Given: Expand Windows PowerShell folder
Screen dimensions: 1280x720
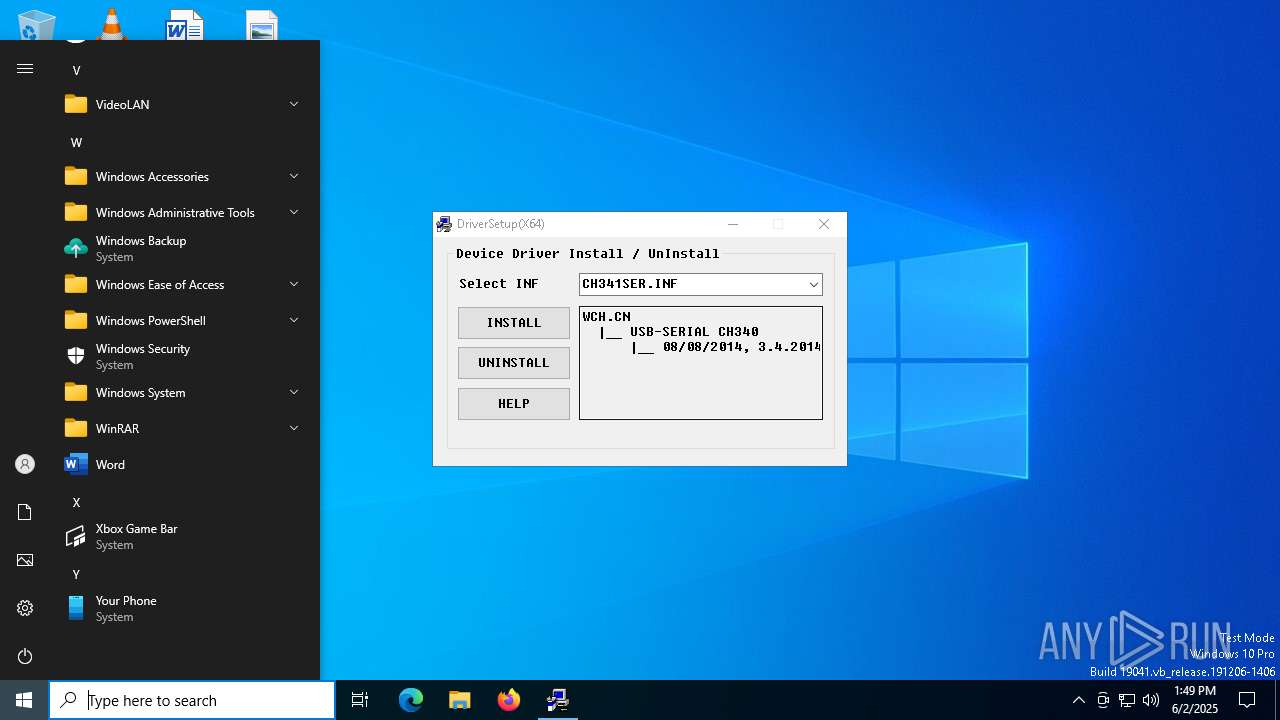Looking at the screenshot, I should click(184, 320).
